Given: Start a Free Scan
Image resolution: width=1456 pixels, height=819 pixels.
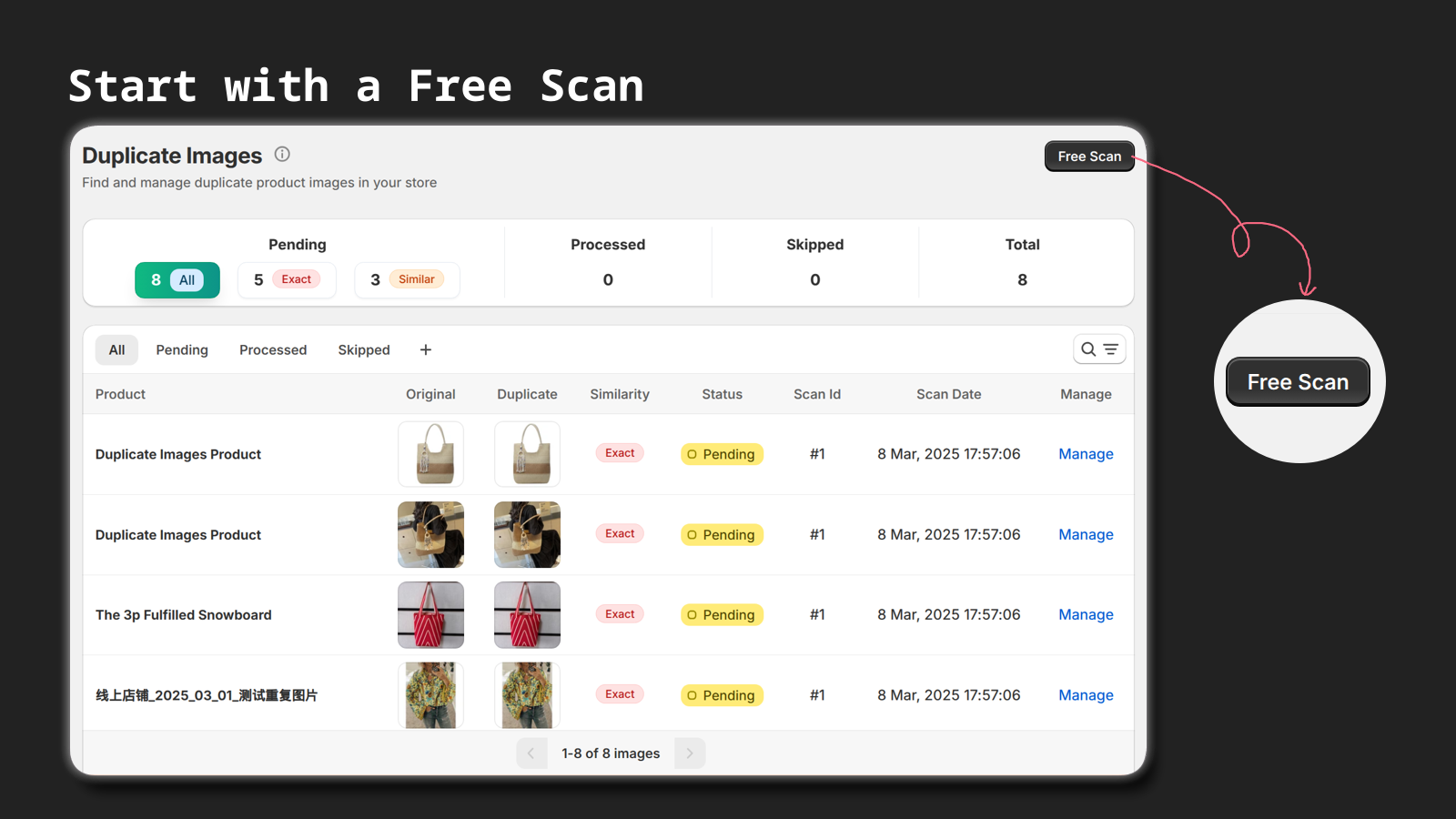Looking at the screenshot, I should (1089, 156).
